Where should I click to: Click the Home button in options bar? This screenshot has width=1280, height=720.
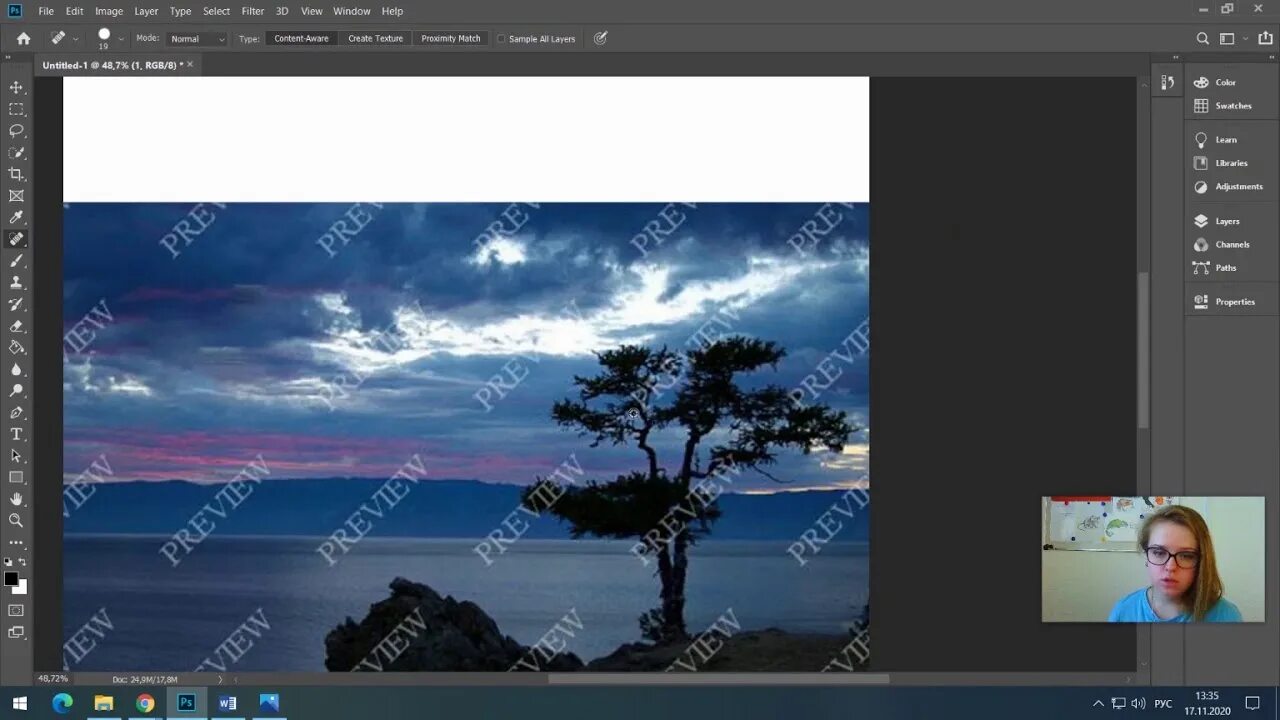[x=23, y=38]
